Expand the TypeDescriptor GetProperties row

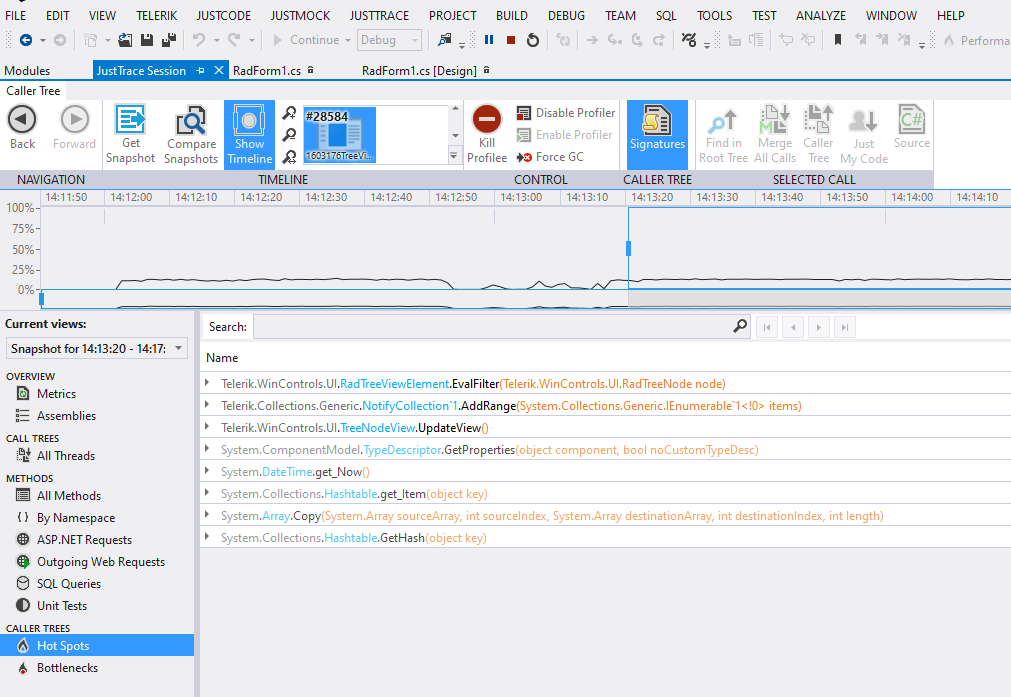pos(207,449)
